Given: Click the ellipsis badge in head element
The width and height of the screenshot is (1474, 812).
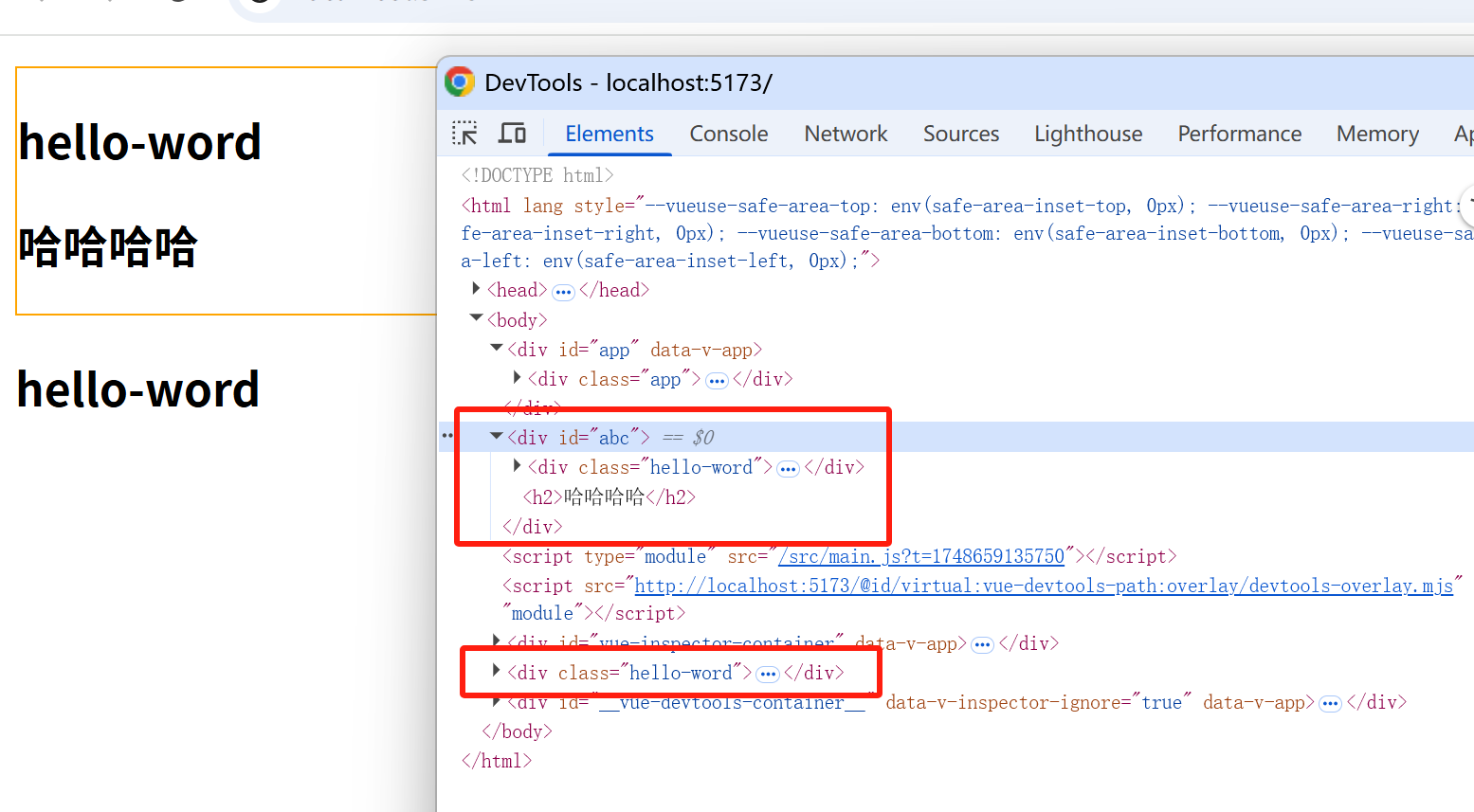Looking at the screenshot, I should pos(563,292).
